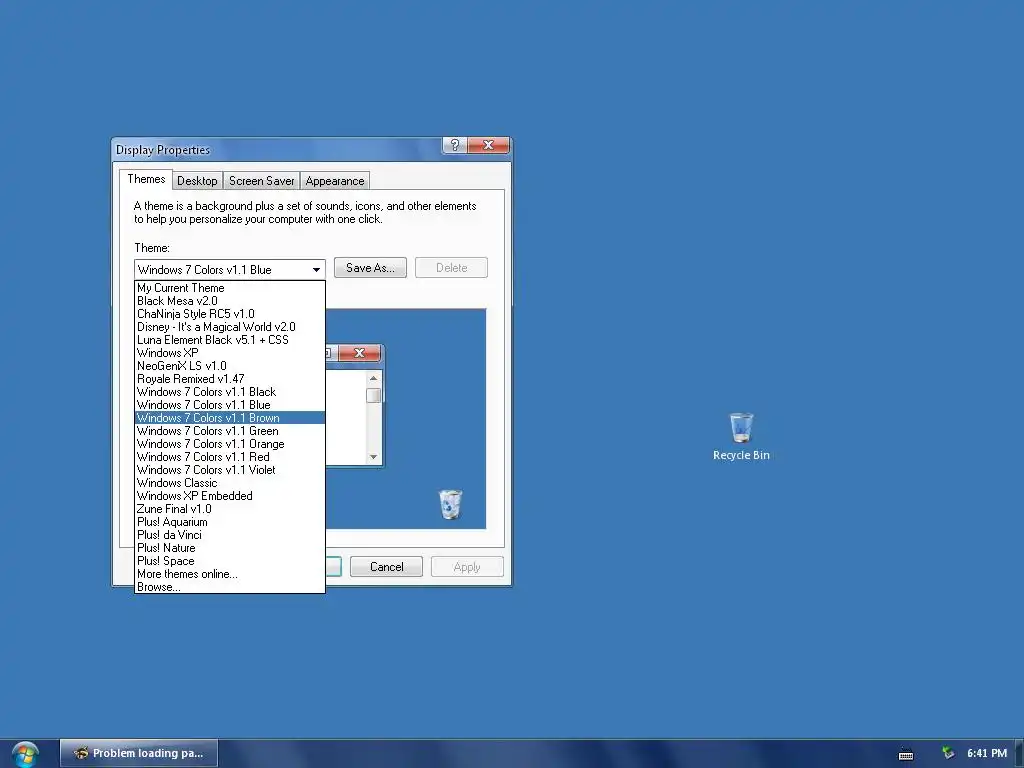
Task: Open the 'Problem loading pa...' taskbar item
Action: 139,753
